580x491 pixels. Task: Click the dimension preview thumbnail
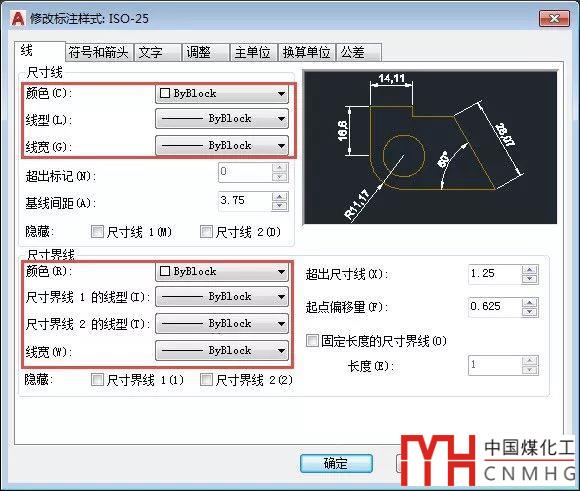pyautogui.click(x=430, y=147)
